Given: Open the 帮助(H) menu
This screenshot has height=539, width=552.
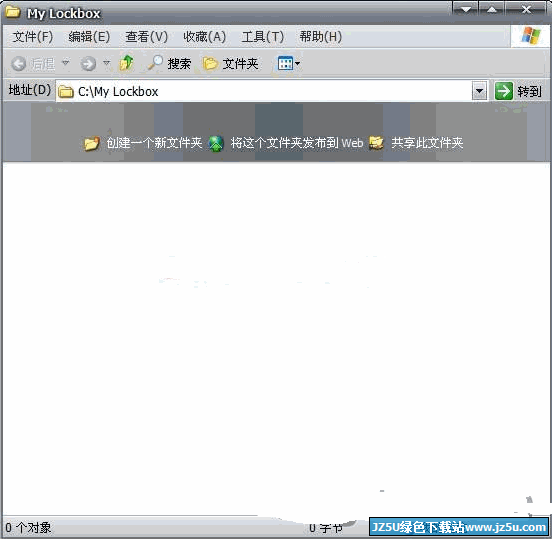Looking at the screenshot, I should coord(321,37).
